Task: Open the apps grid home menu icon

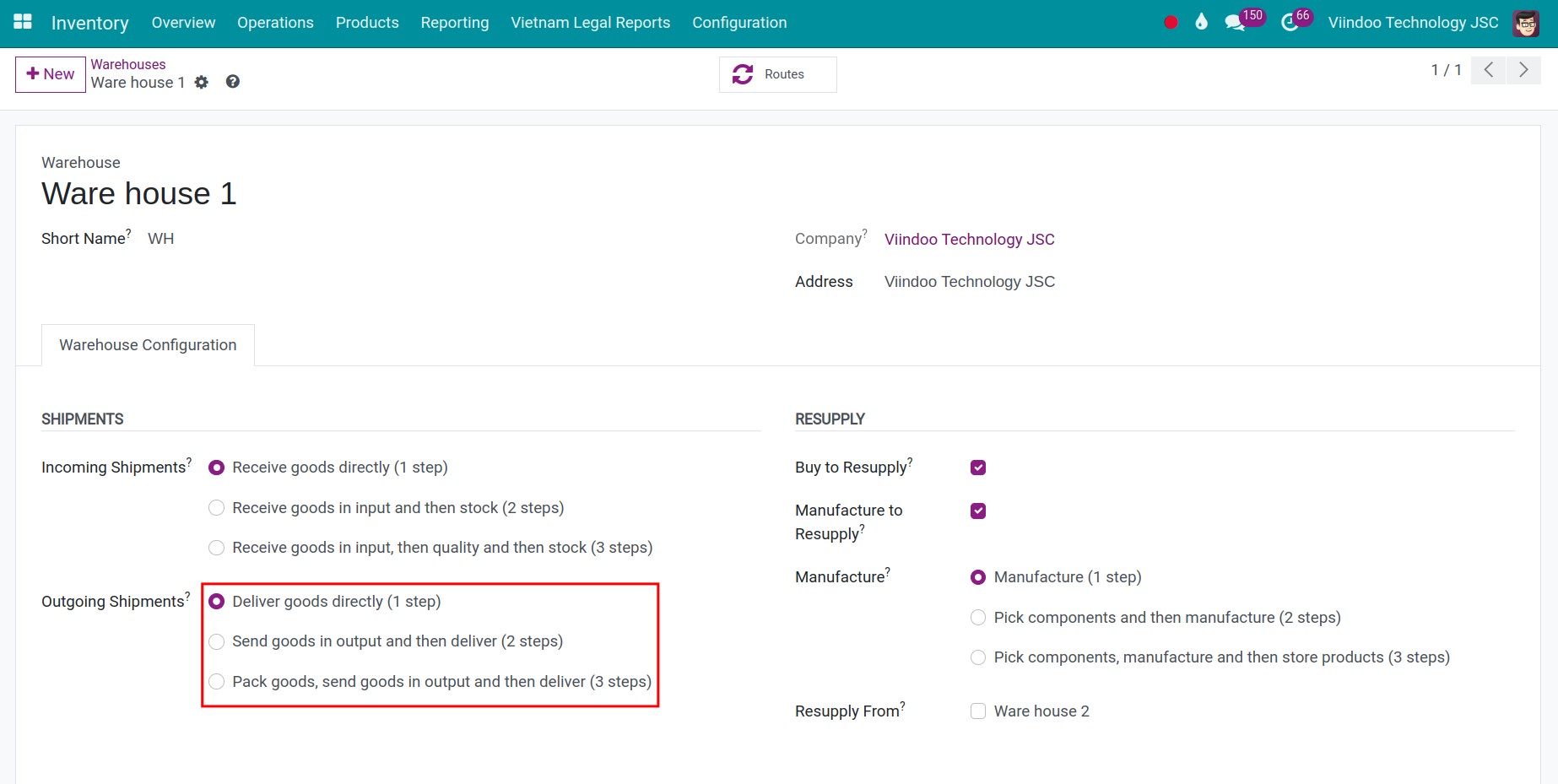Action: (x=23, y=22)
